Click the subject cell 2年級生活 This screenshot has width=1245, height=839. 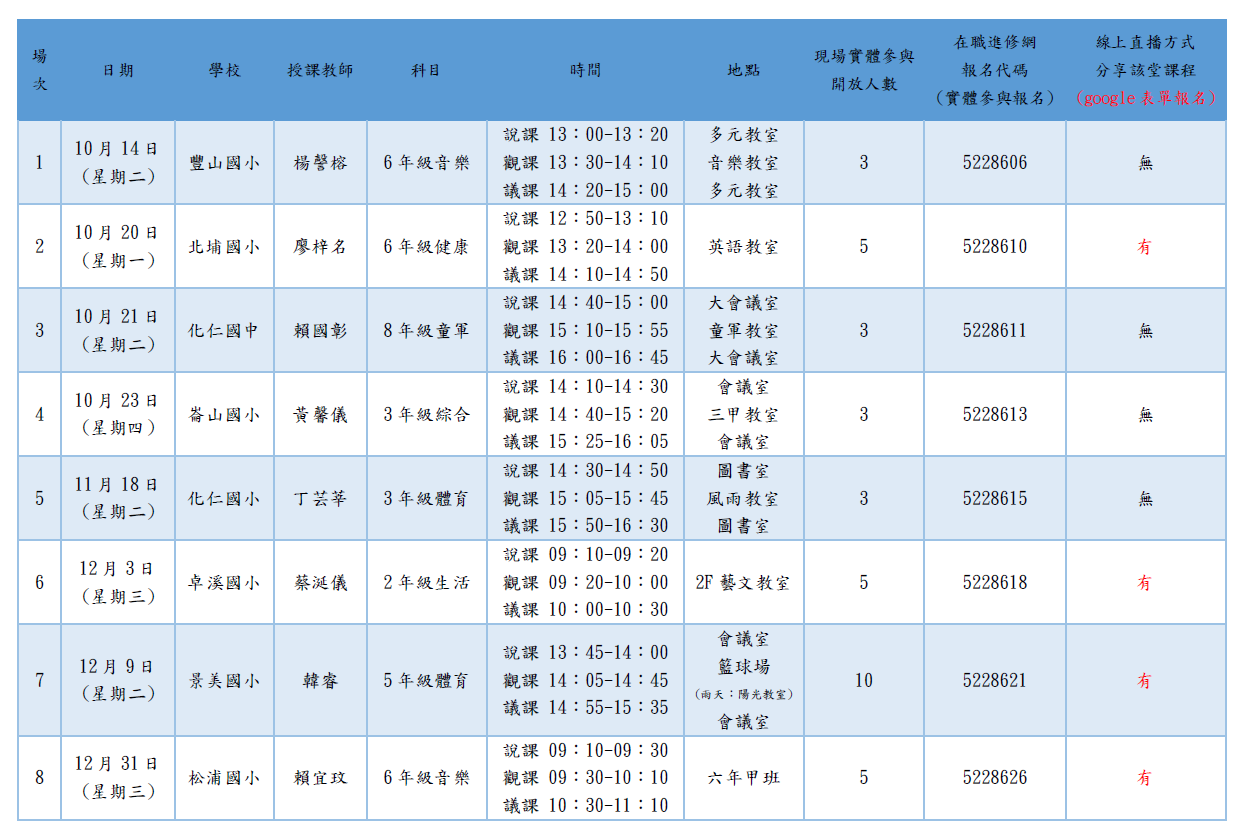tap(426, 583)
